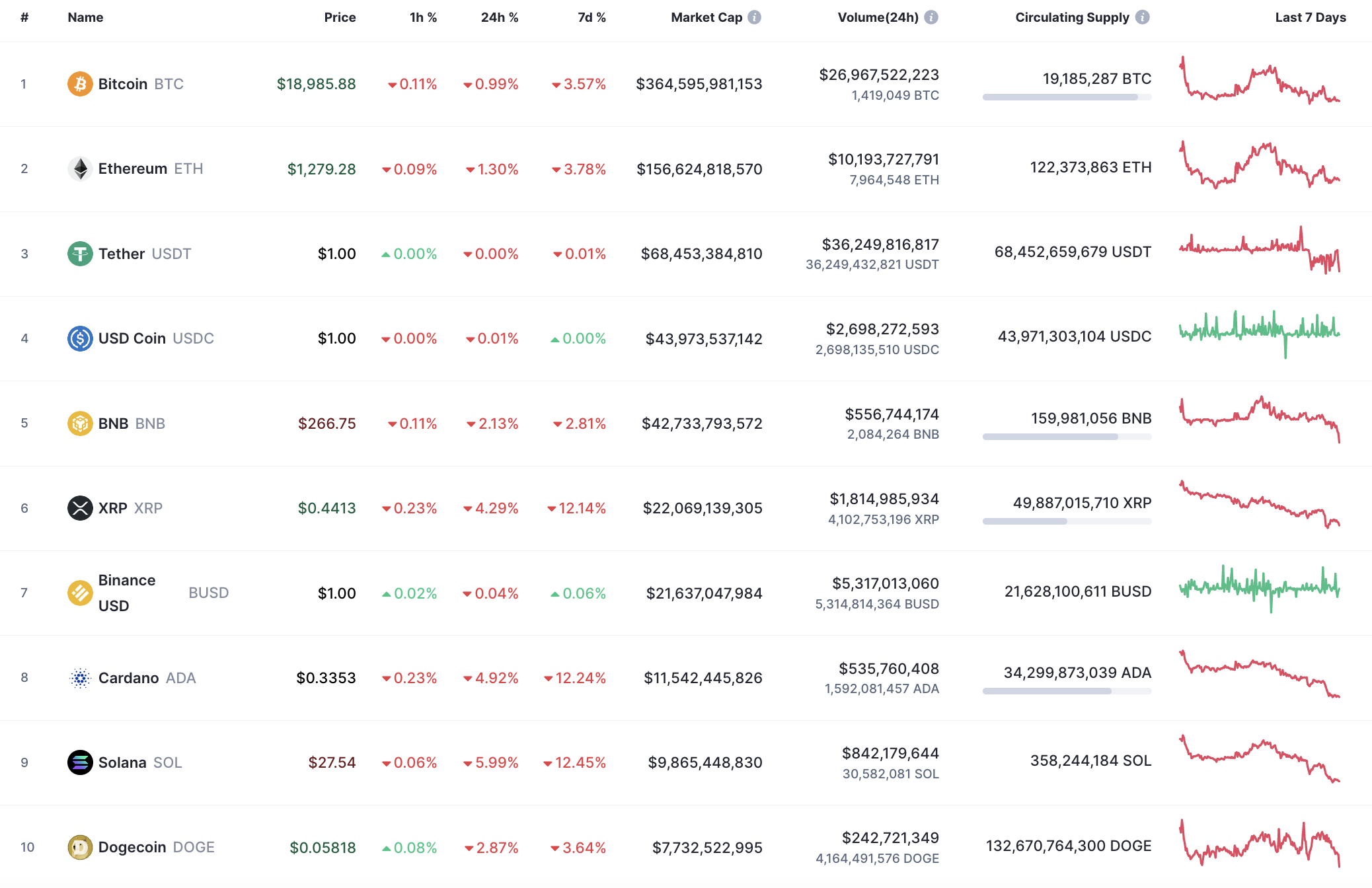Click the Ethereum ETH logo

79,168
